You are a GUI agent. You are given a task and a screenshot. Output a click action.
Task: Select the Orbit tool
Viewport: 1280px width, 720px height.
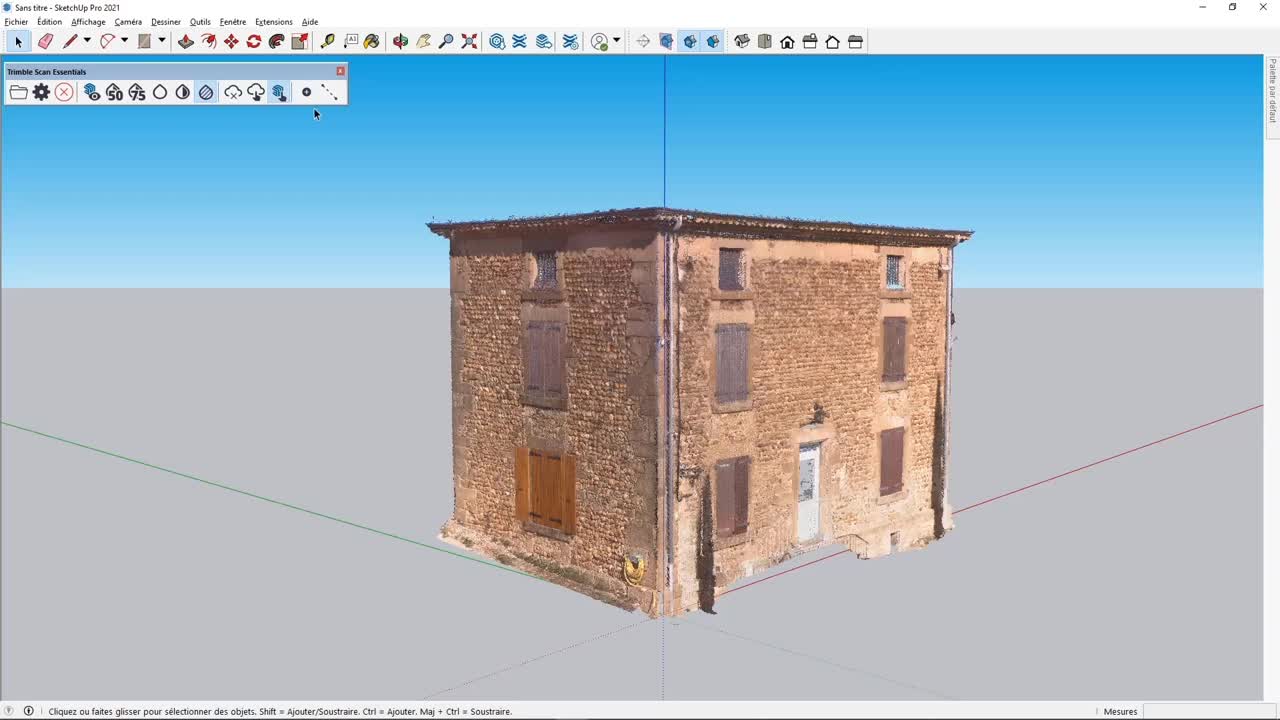[398, 41]
